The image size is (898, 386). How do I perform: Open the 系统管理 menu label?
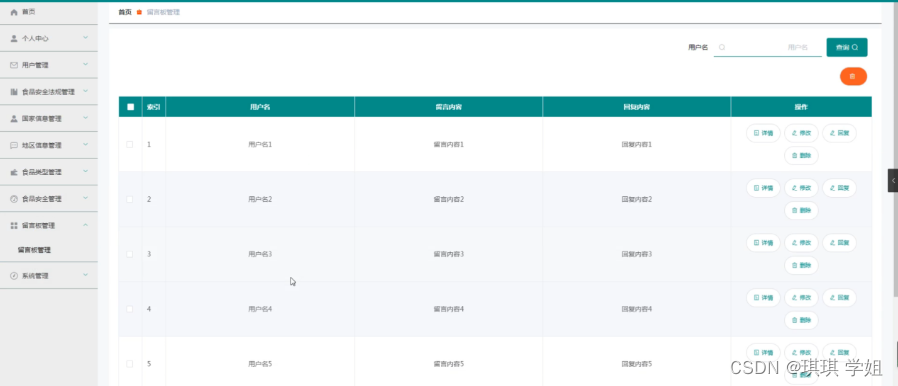click(x=35, y=275)
